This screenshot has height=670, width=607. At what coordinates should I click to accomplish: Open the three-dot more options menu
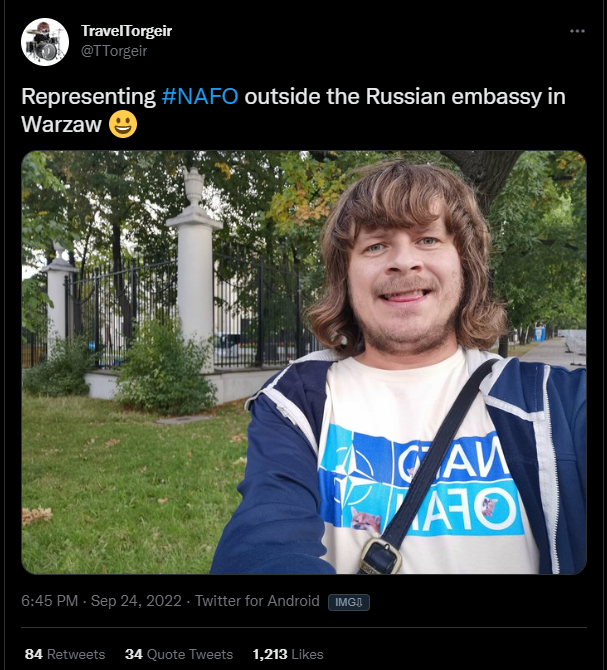point(577,31)
